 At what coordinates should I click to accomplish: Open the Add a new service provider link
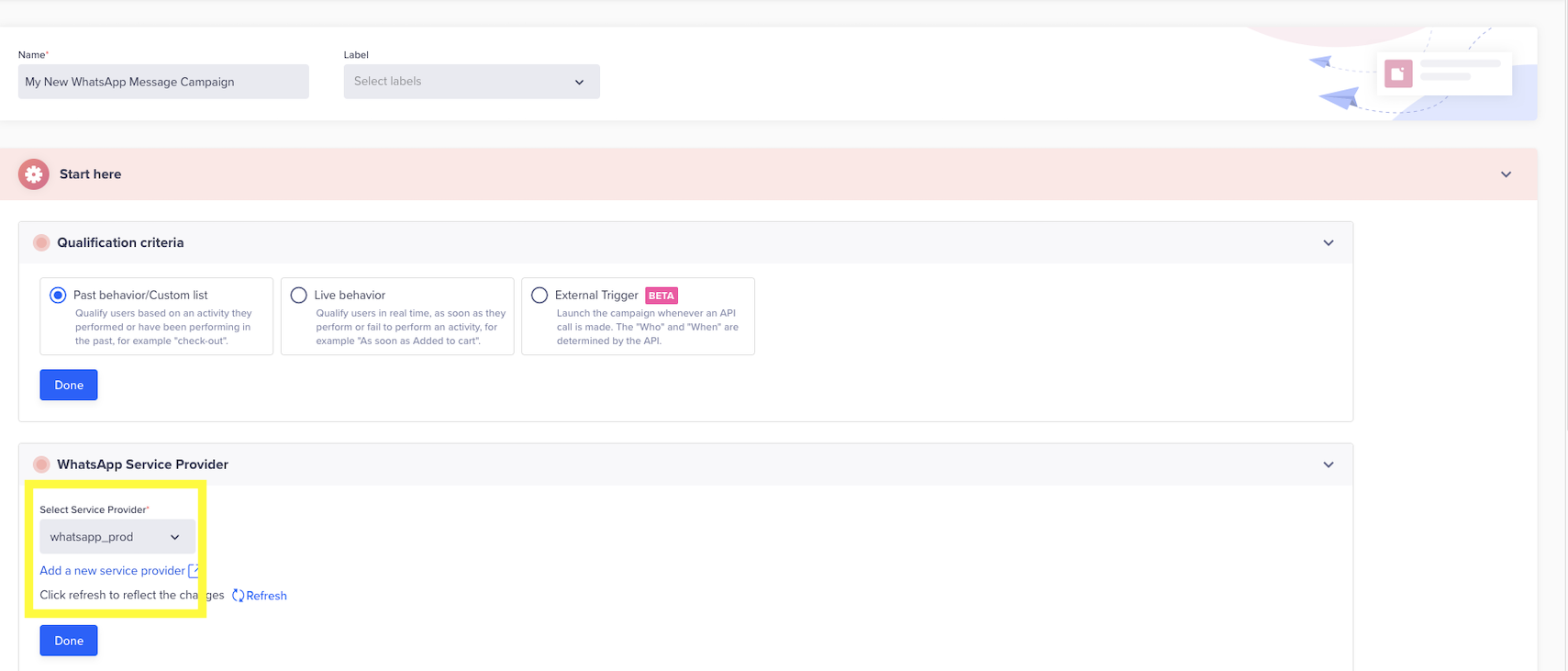(x=112, y=571)
